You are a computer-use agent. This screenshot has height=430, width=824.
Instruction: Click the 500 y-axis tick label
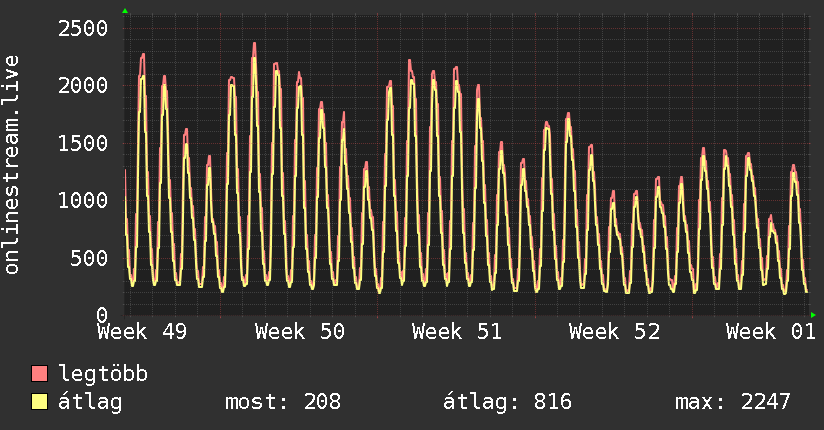[89, 258]
